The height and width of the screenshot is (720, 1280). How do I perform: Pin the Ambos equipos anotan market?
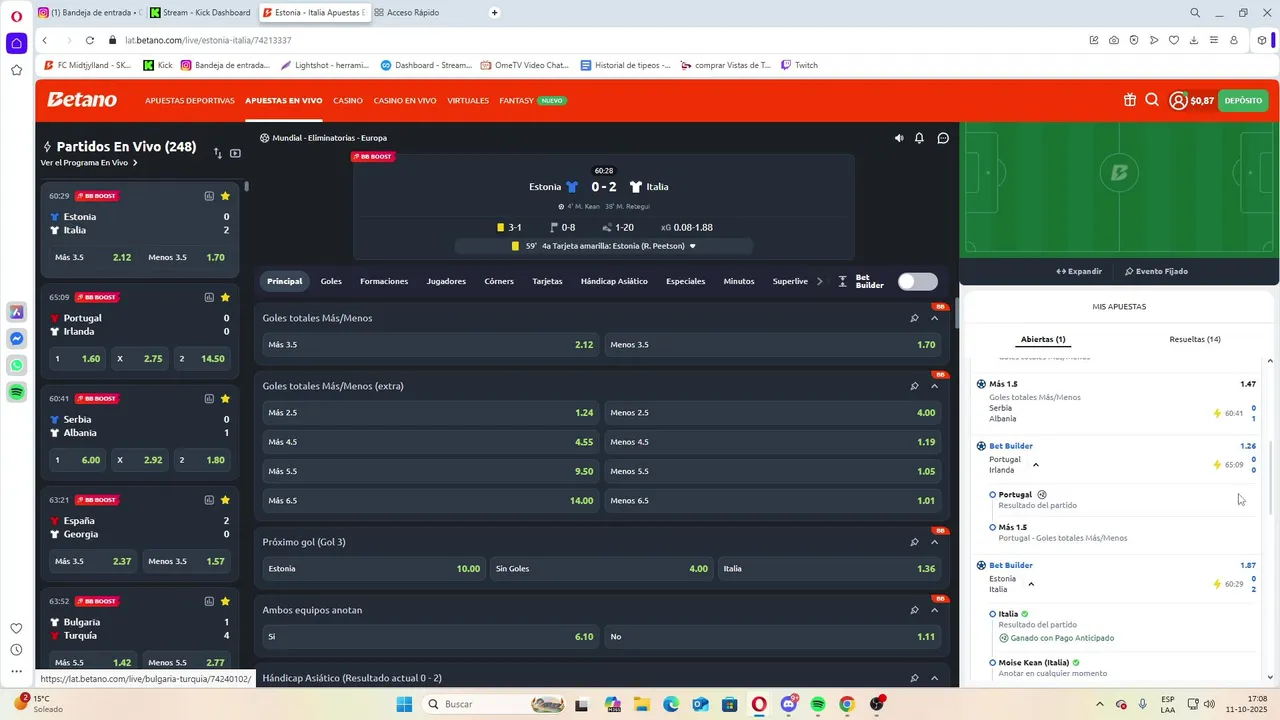click(x=914, y=610)
